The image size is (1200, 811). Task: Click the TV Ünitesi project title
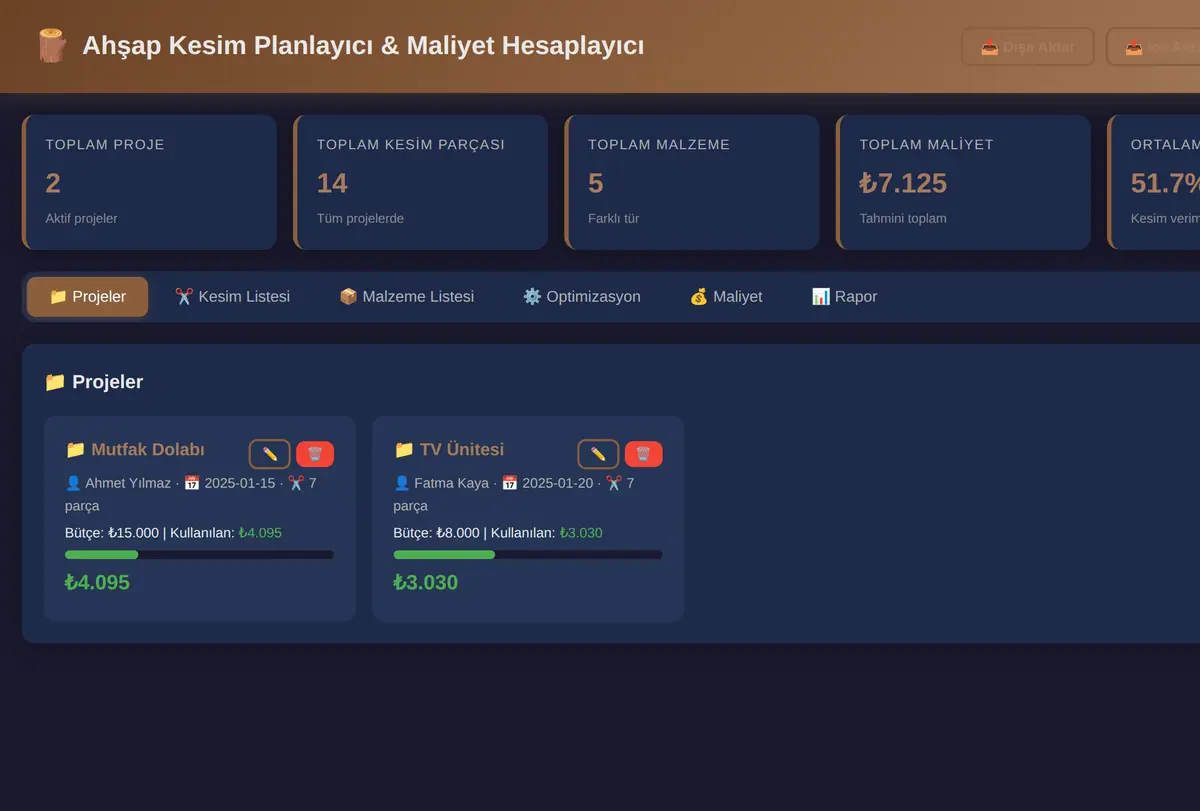(449, 450)
